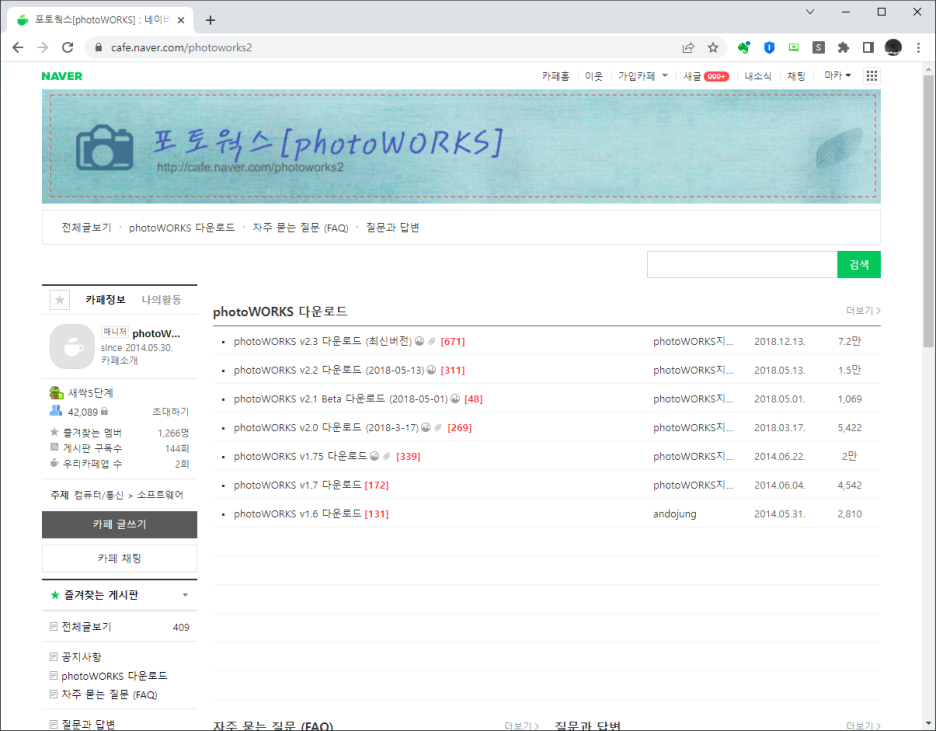Open the Chrome profile avatar
This screenshot has width=936, height=731.
893,48
